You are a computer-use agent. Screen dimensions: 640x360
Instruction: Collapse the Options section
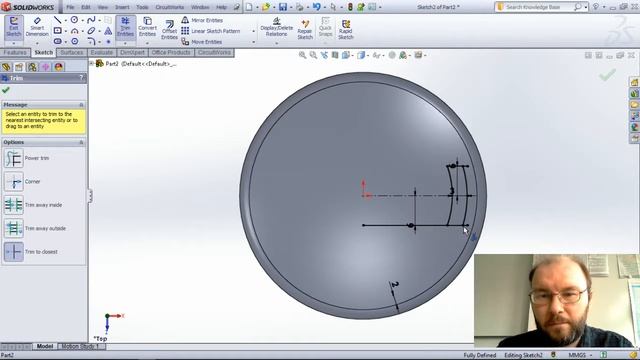click(x=81, y=142)
